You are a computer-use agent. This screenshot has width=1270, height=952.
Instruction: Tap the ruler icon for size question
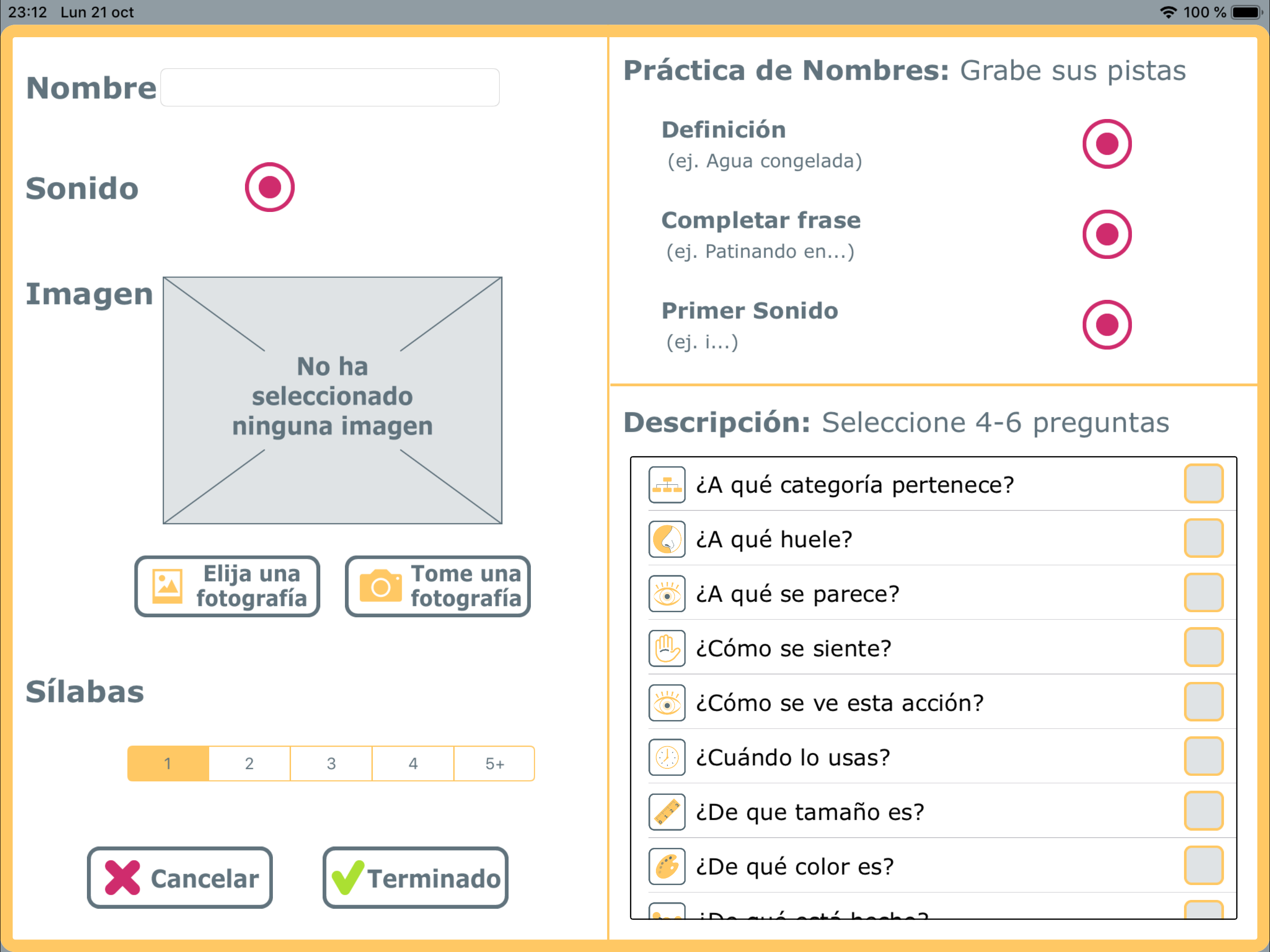(x=667, y=812)
